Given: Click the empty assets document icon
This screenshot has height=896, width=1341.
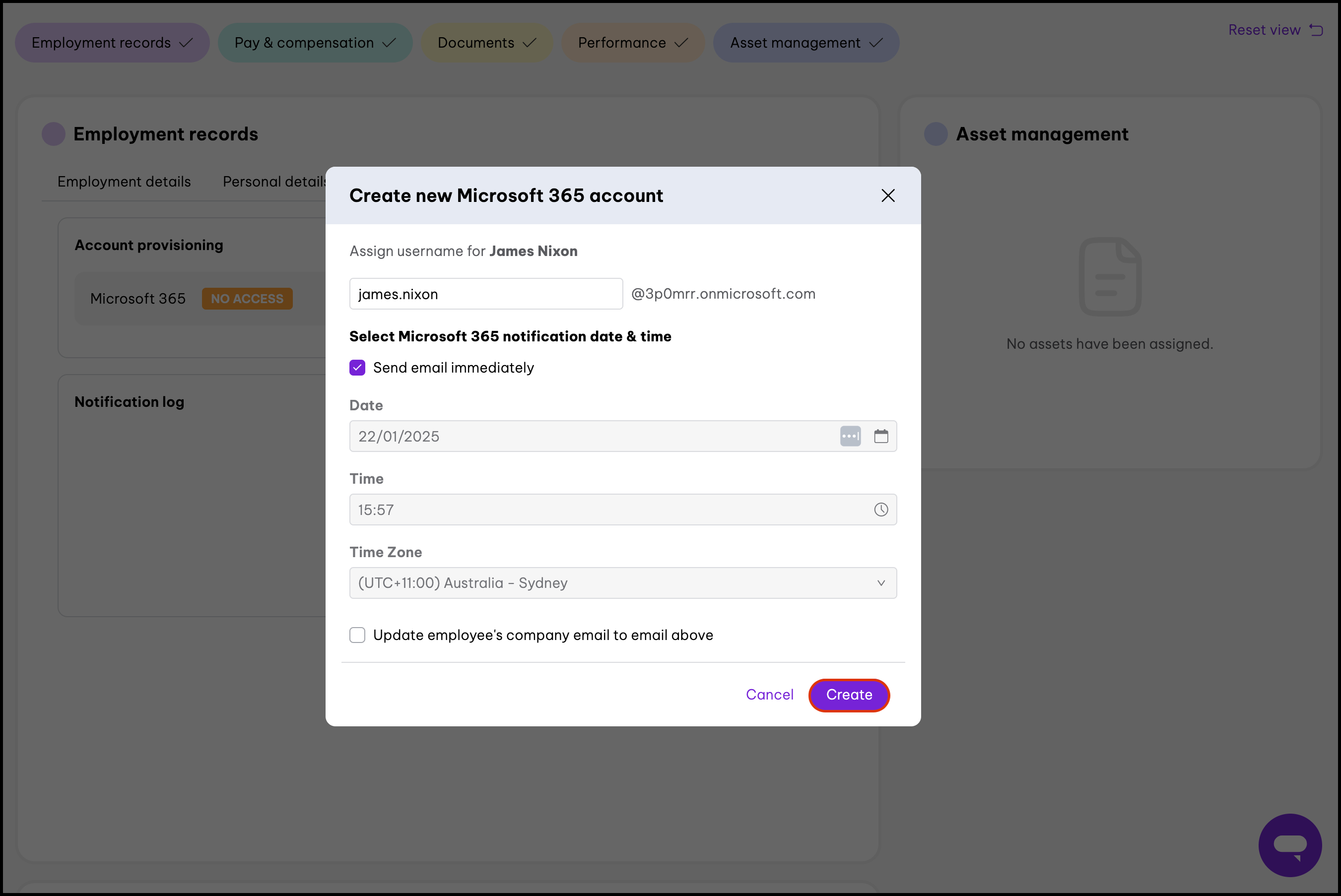Looking at the screenshot, I should [x=1110, y=276].
